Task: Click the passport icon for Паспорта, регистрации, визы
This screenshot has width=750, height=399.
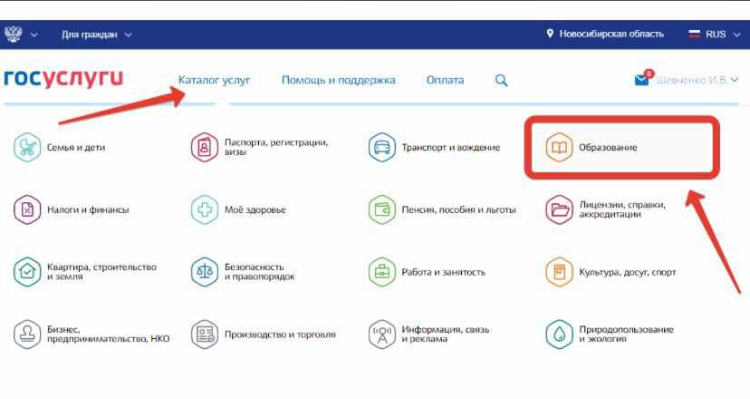Action: pyautogui.click(x=205, y=147)
